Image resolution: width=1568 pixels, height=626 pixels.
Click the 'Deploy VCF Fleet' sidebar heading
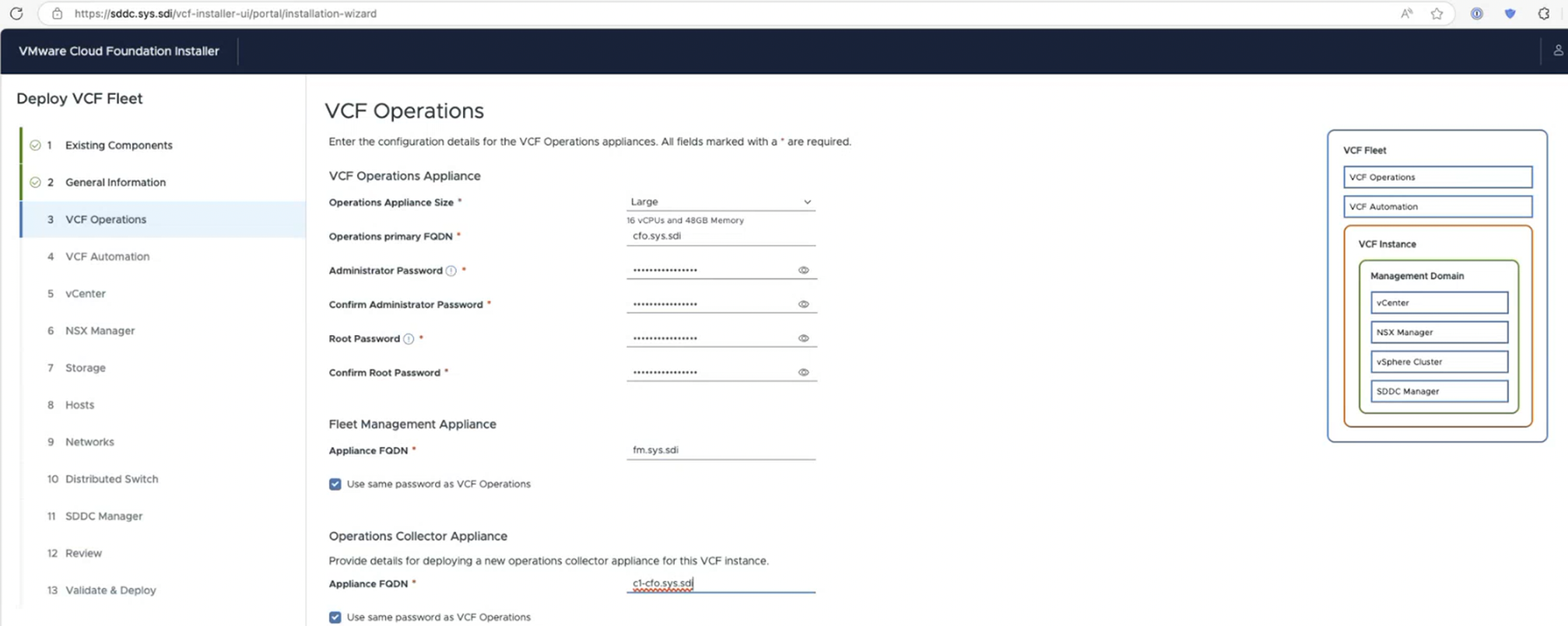tap(79, 99)
